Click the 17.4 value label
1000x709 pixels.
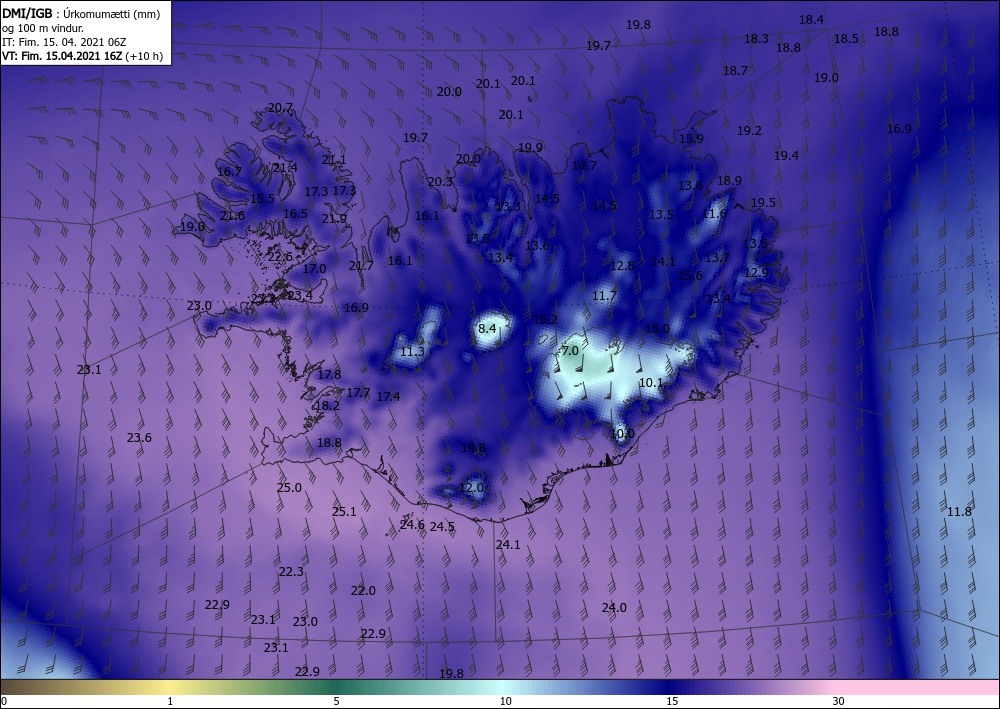pos(388,397)
